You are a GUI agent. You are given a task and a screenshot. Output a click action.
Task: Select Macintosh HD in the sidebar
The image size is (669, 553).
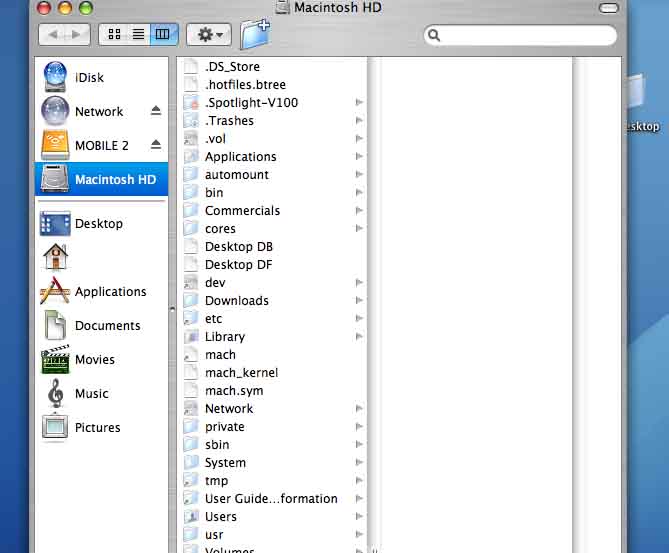click(x=102, y=179)
